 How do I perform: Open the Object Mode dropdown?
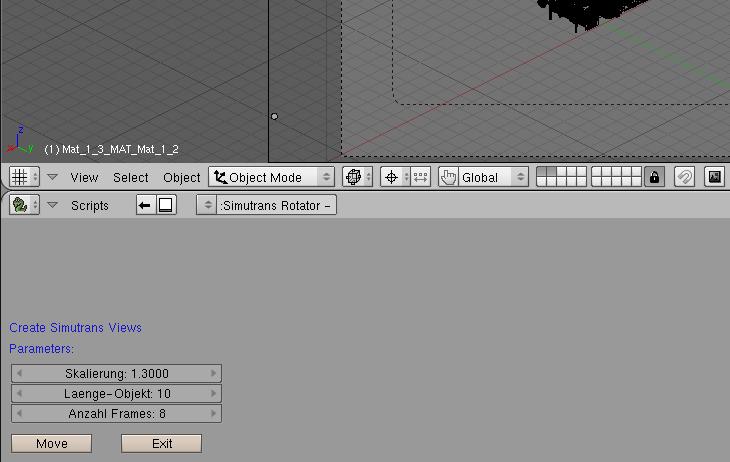pos(271,177)
